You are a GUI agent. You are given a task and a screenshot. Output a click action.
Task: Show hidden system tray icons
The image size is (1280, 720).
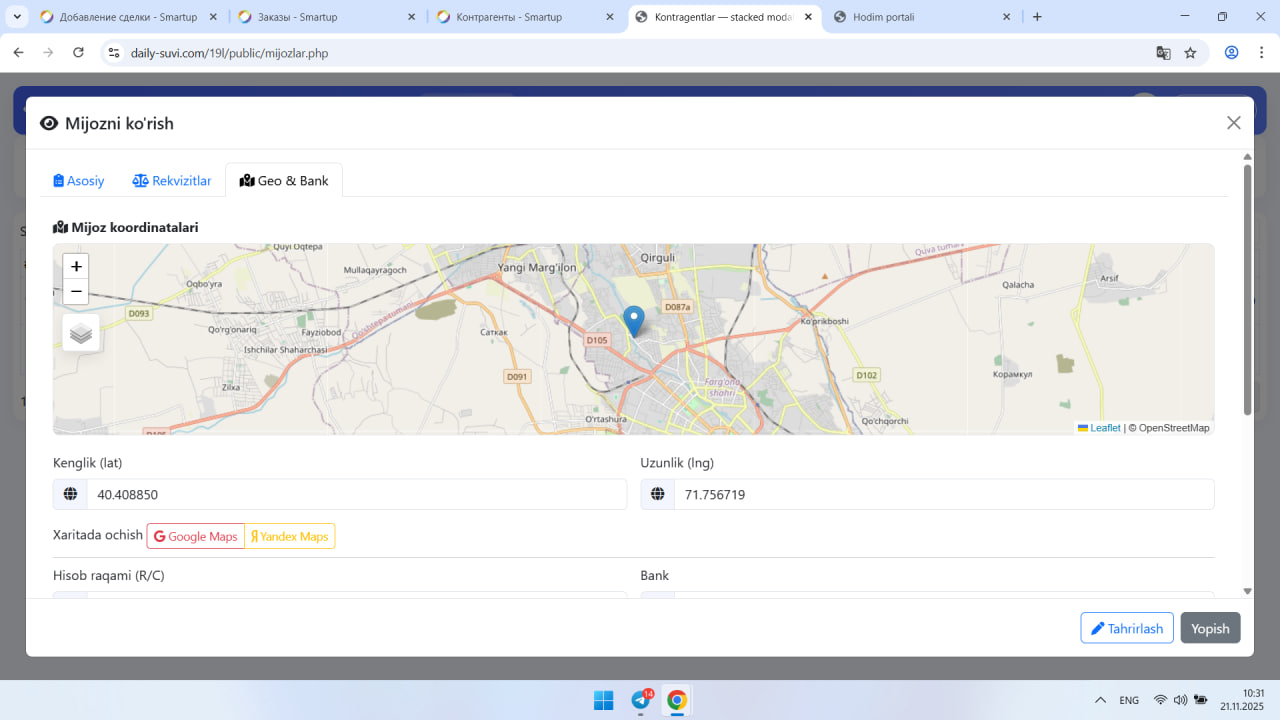point(1100,700)
